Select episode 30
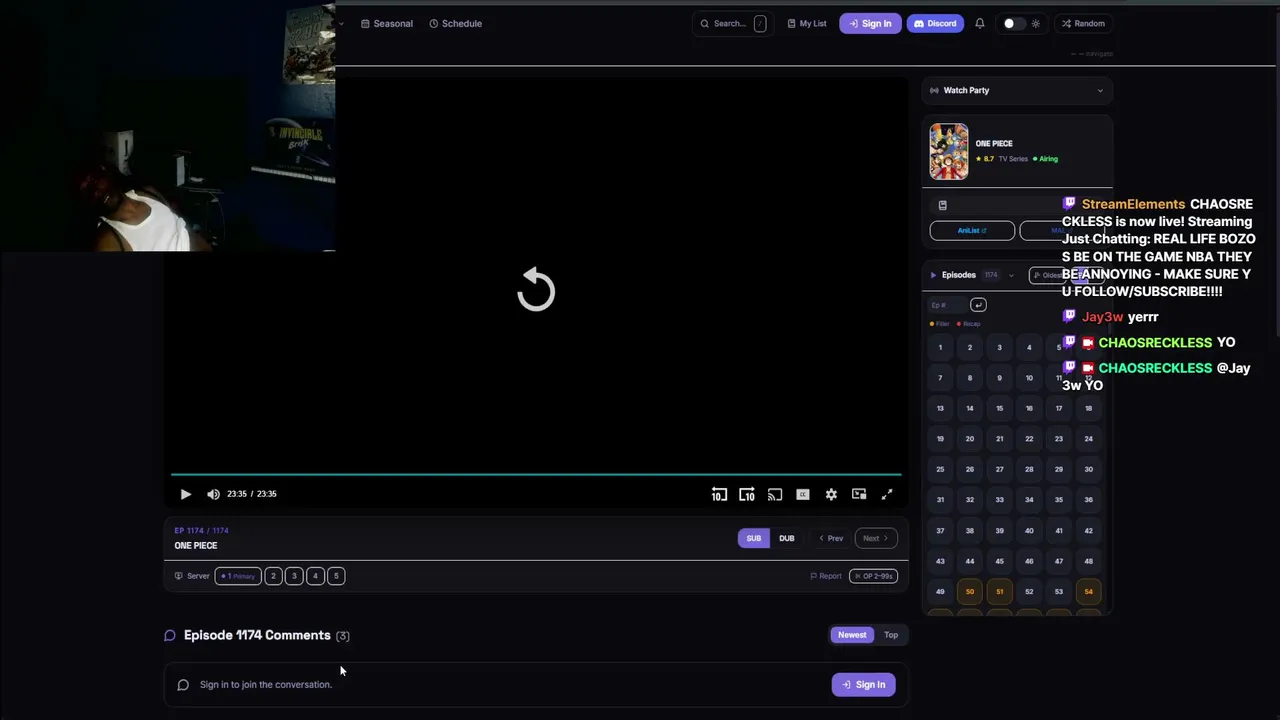The height and width of the screenshot is (720, 1280). tap(1089, 469)
